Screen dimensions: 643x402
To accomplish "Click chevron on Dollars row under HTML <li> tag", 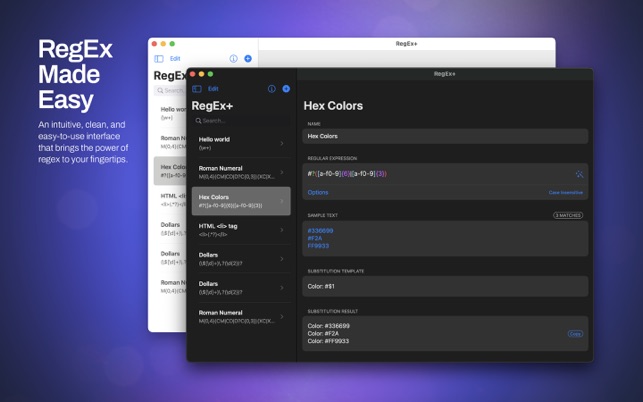I will point(282,259).
